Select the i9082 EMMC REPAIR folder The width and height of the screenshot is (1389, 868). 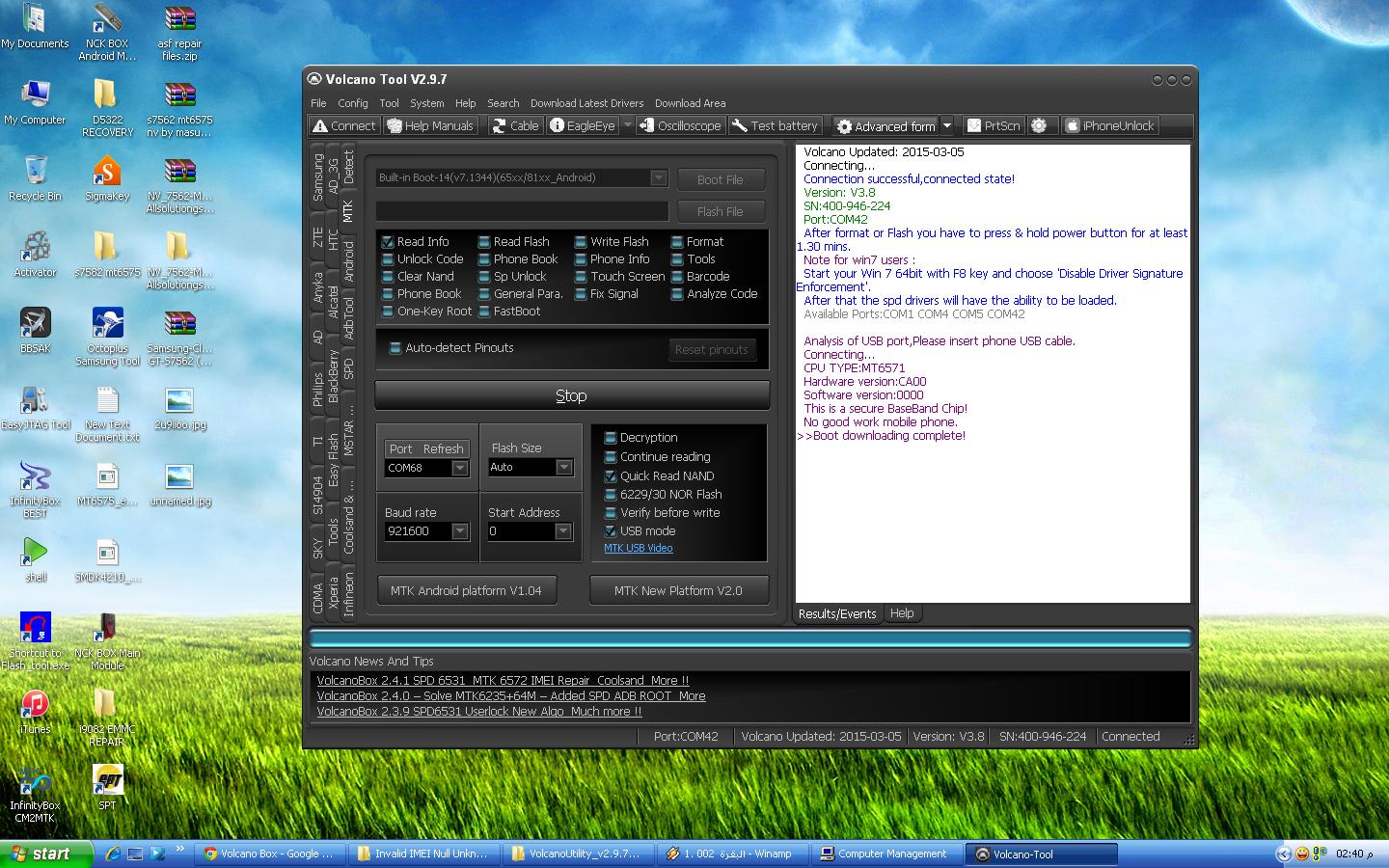click(107, 719)
